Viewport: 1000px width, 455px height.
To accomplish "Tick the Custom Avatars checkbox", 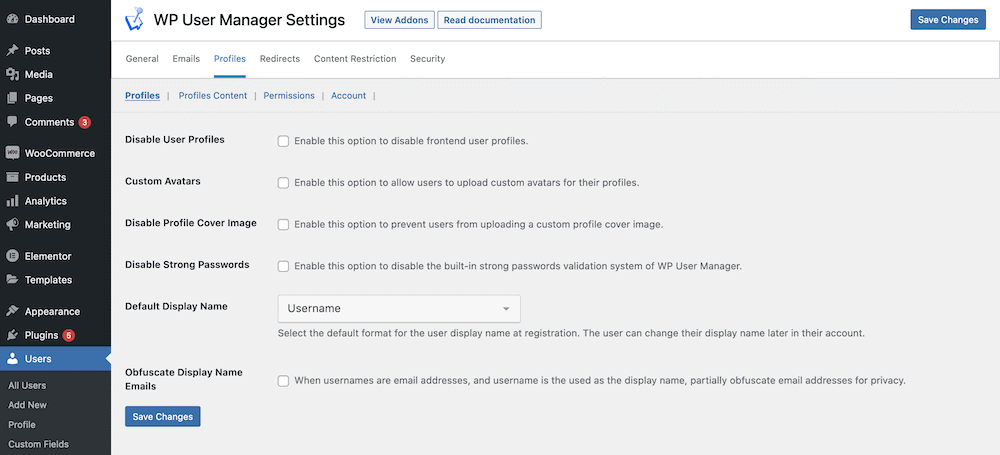I will (x=283, y=183).
